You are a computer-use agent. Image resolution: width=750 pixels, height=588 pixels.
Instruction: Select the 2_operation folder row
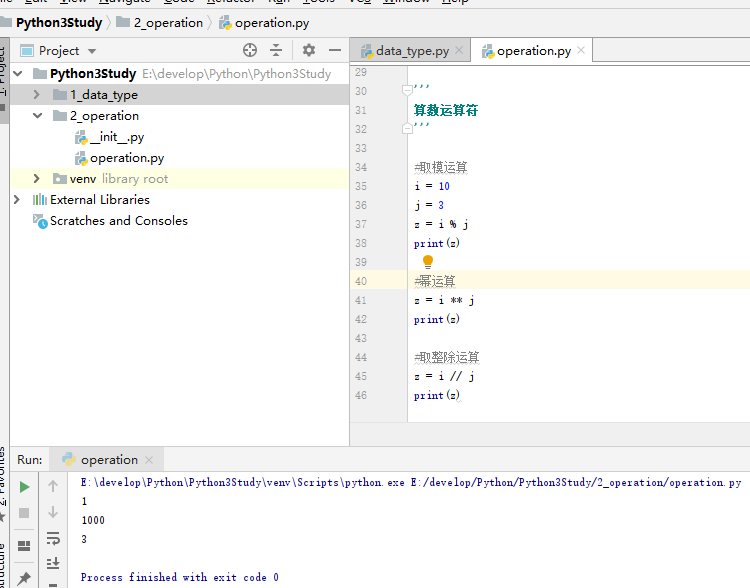180,116
